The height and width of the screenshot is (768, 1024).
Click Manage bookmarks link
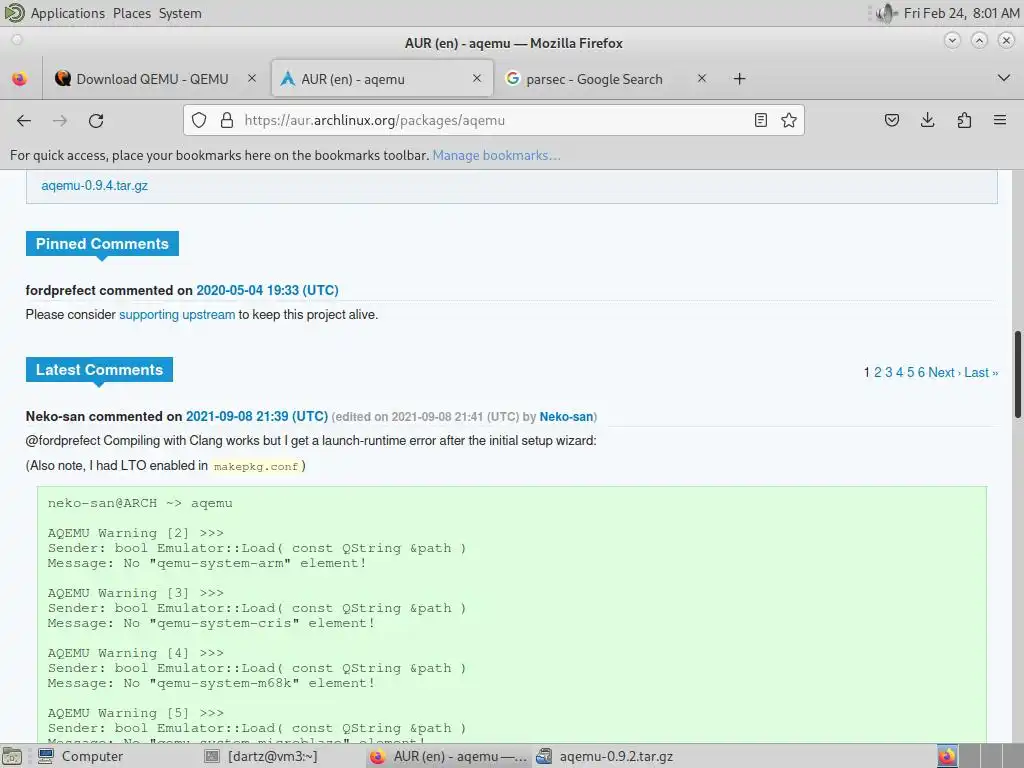point(496,155)
